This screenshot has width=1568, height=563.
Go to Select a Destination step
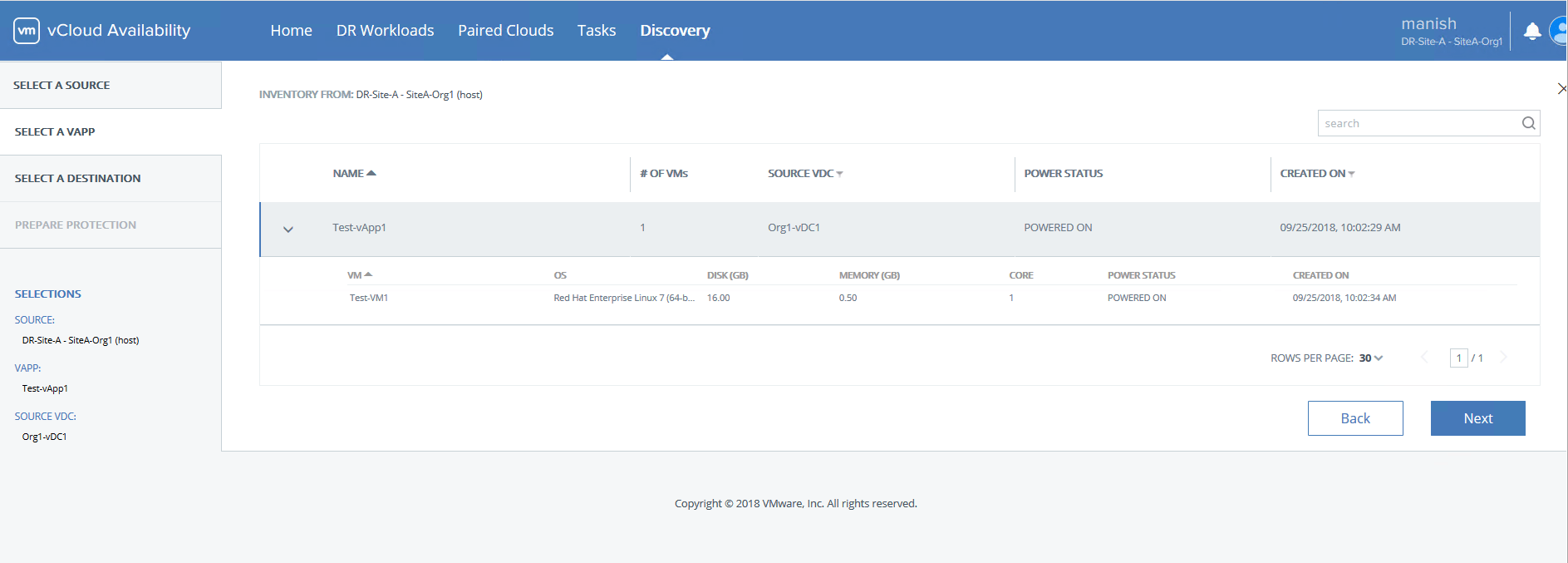point(111,178)
